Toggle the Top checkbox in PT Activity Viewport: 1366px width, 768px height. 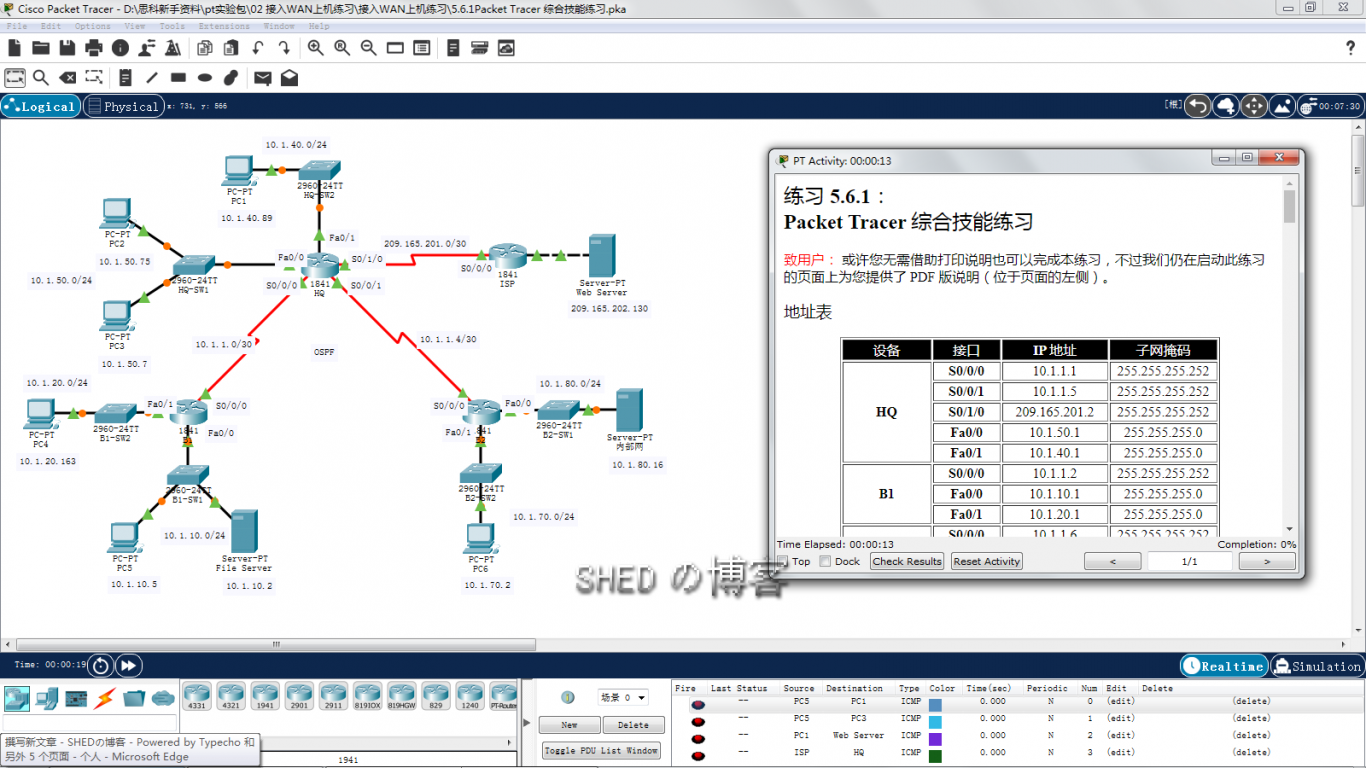point(783,561)
